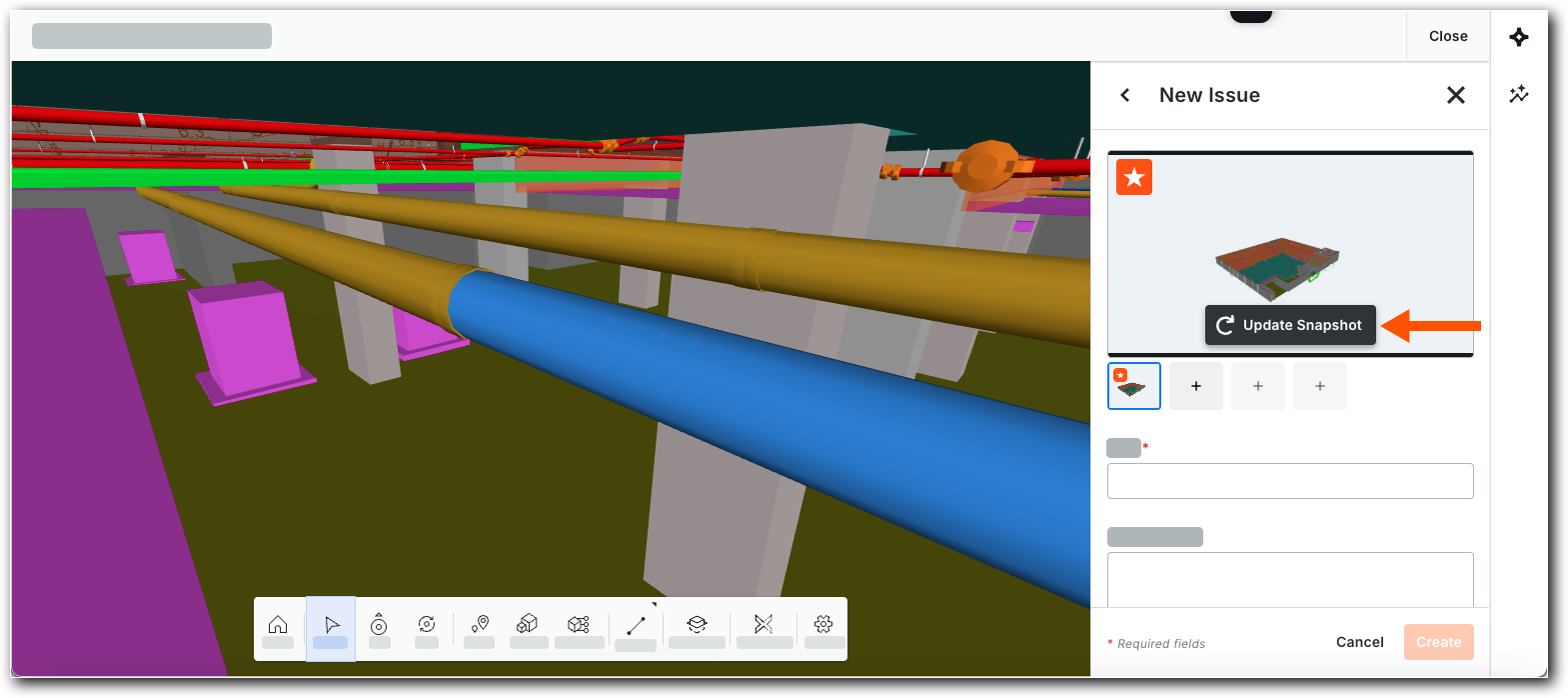This screenshot has width=1568, height=698.
Task: Click the Home view icon in toolbar
Action: pyautogui.click(x=278, y=625)
